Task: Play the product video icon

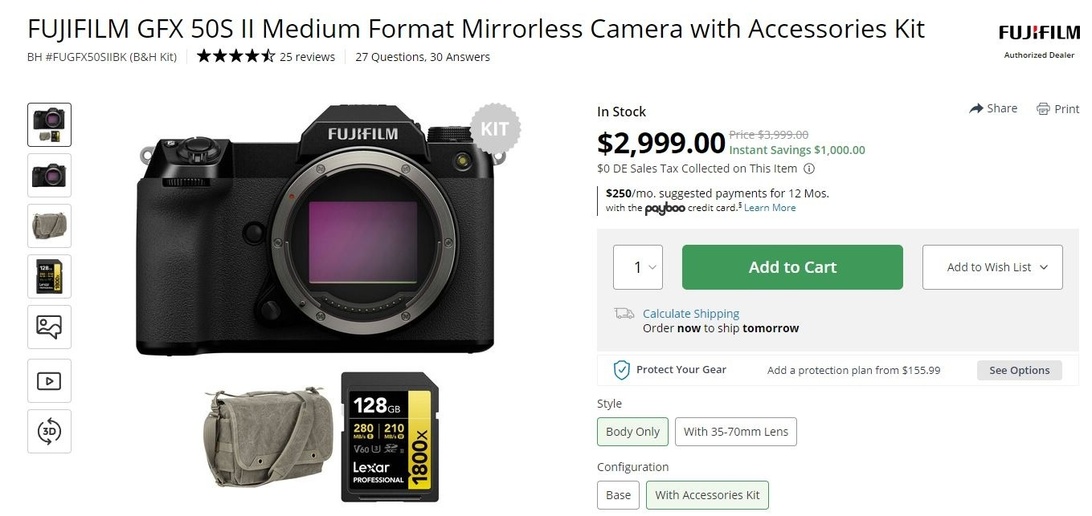Action: tap(49, 381)
